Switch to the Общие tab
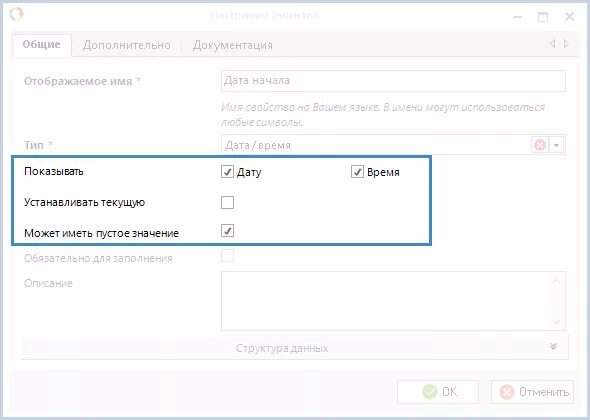This screenshot has height=420, width=590. point(41,45)
